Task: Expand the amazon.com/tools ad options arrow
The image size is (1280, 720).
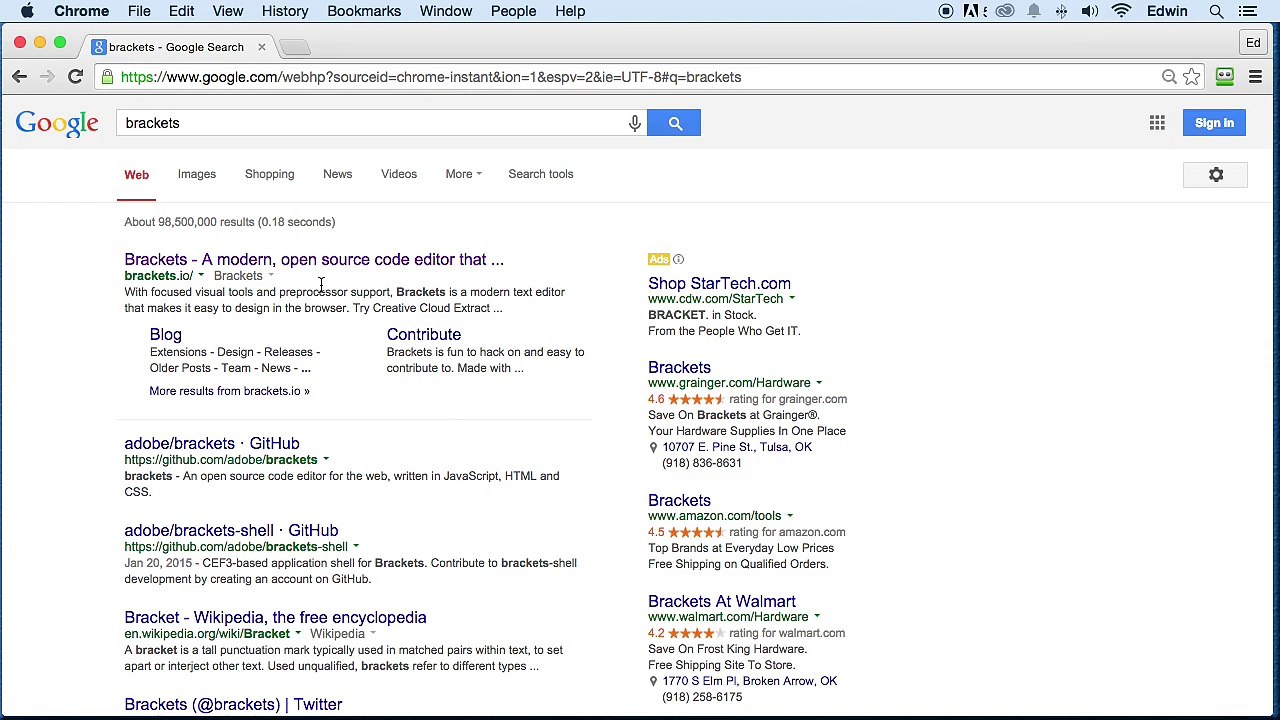Action: 790,516
